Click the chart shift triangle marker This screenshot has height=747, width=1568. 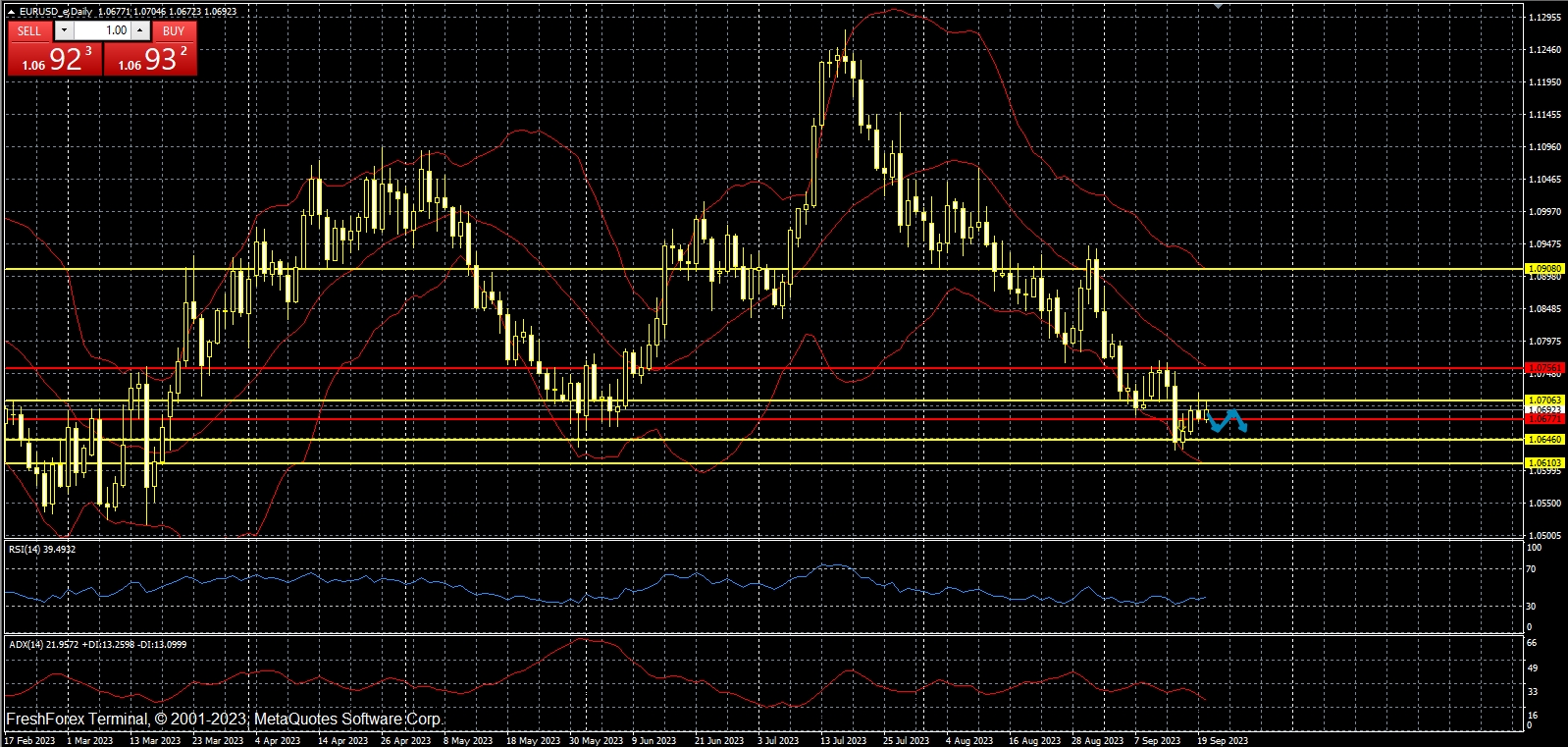click(1218, 6)
